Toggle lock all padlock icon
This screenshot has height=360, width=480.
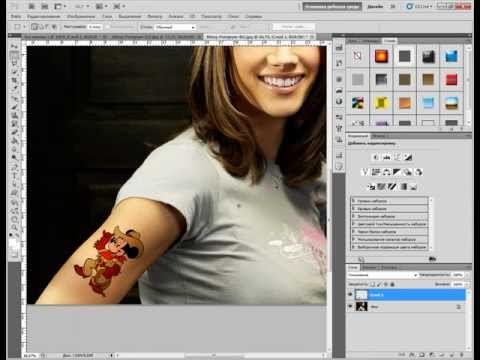[x=392, y=284]
